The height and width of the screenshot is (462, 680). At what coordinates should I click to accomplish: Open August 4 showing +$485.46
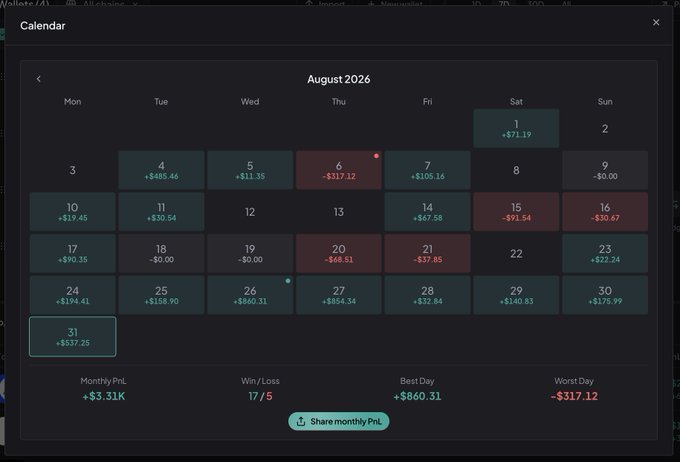(x=161, y=170)
